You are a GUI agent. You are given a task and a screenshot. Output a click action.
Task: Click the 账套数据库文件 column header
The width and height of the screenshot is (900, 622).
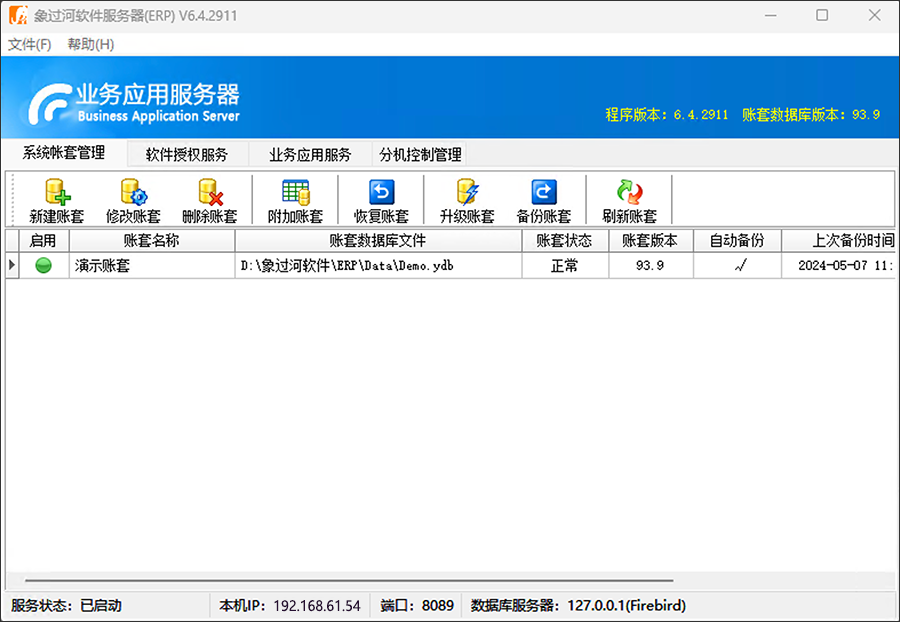coord(378,240)
